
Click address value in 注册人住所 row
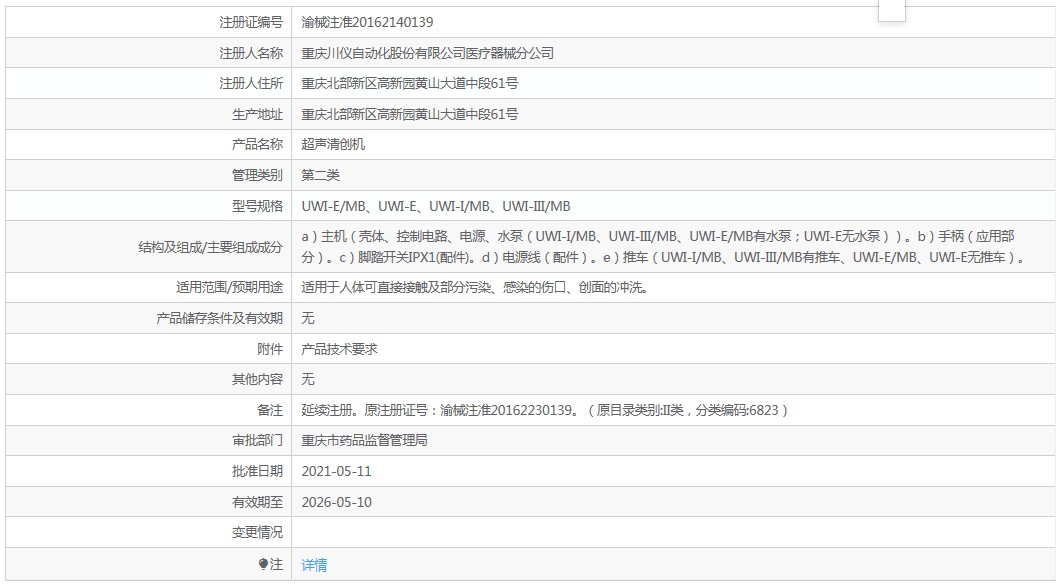[409, 83]
